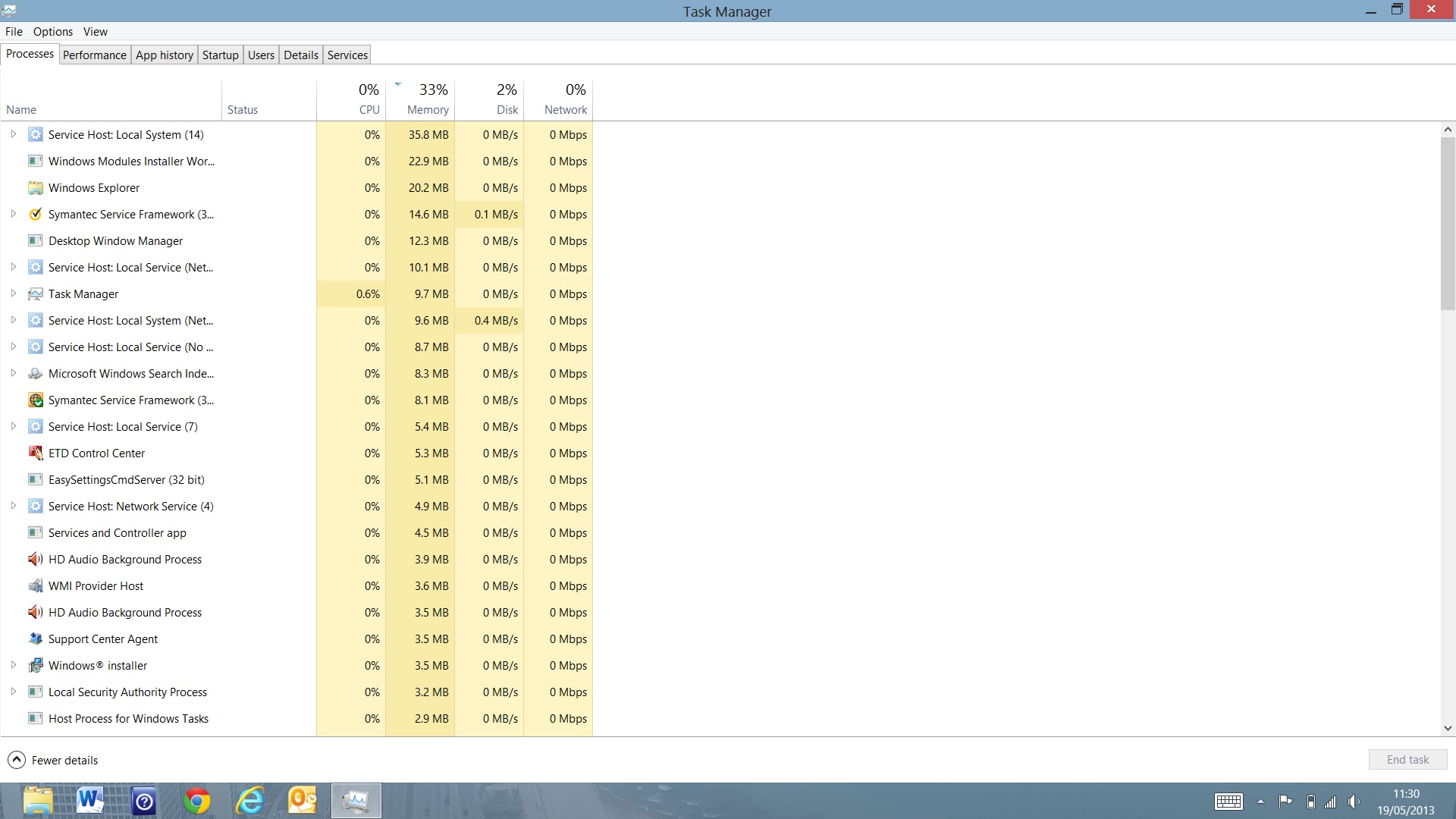The width and height of the screenshot is (1456, 819).
Task: Sort processes by Network column
Action: [558, 99]
